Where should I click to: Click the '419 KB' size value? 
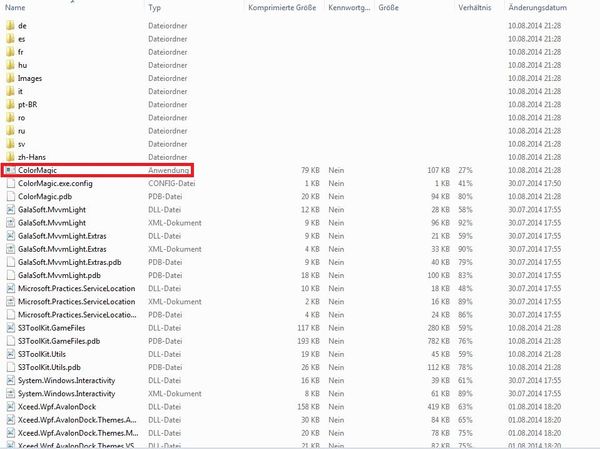coord(439,407)
